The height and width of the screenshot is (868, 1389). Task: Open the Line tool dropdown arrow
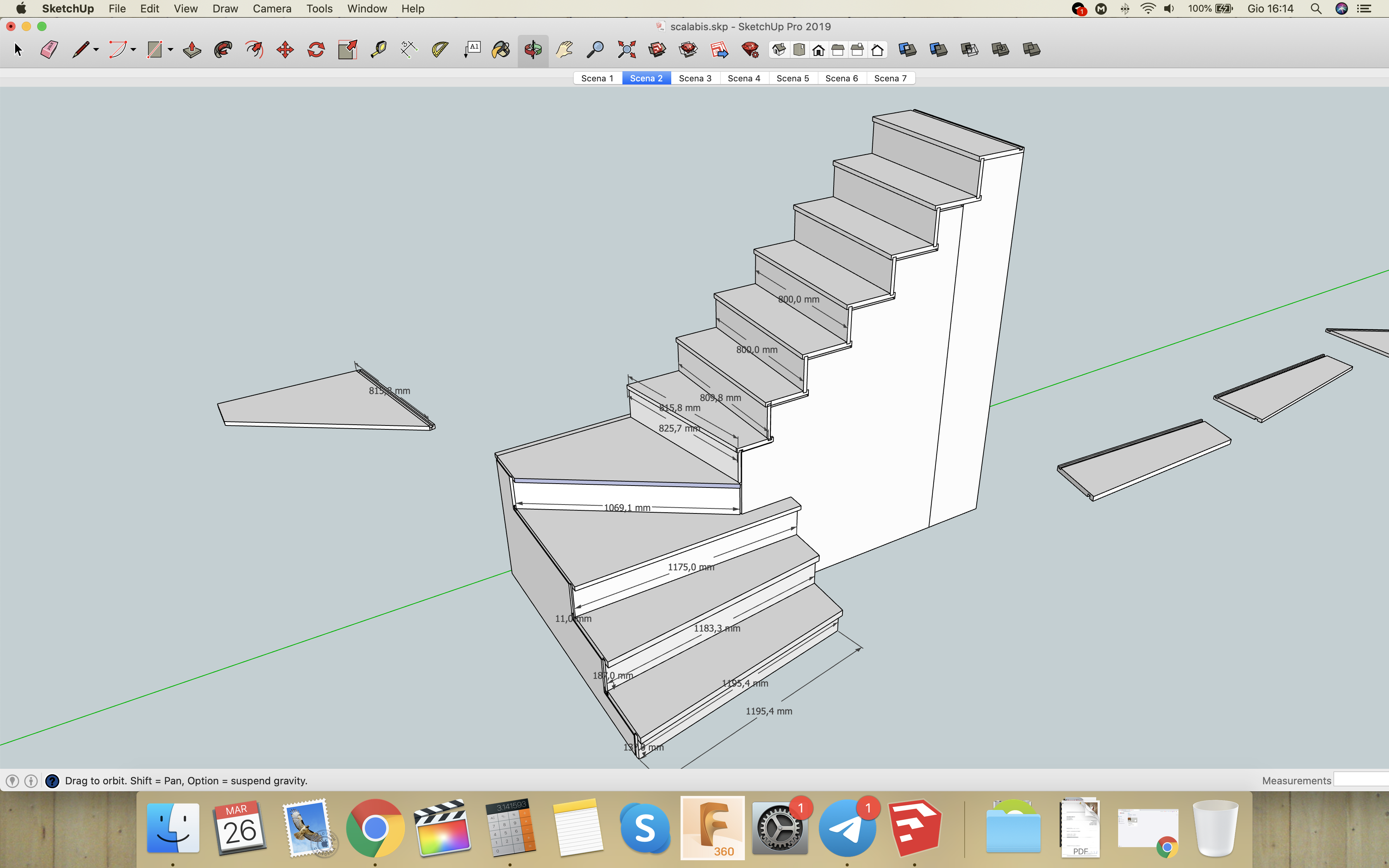click(x=96, y=50)
